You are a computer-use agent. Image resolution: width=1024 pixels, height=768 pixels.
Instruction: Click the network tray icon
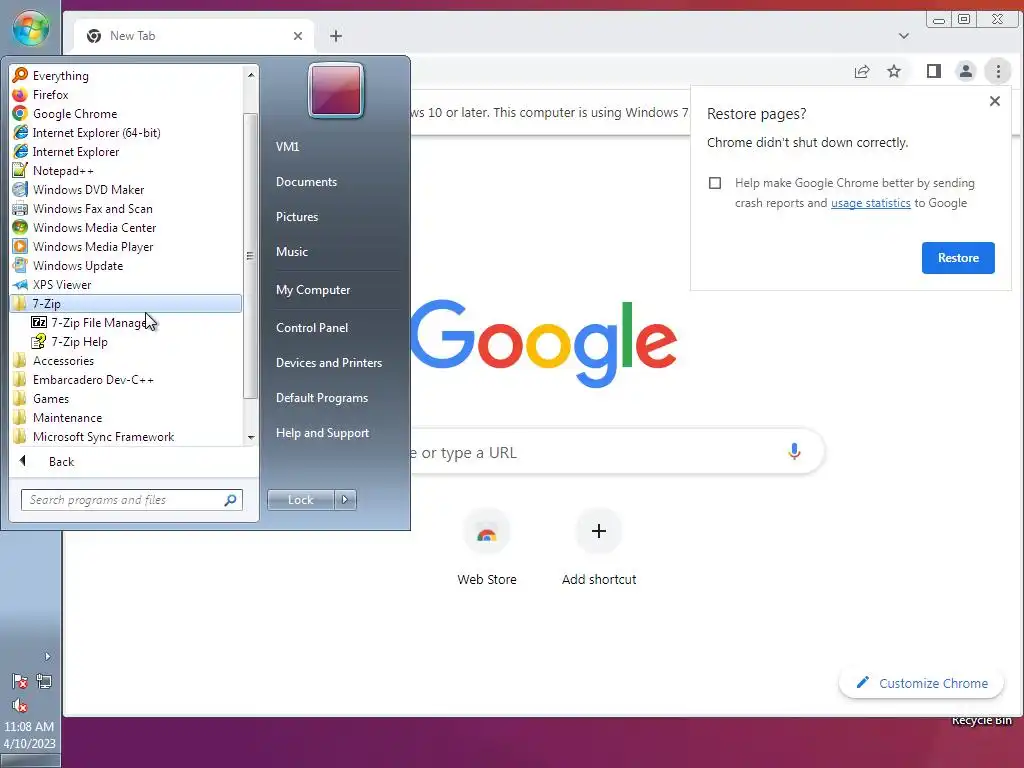click(44, 682)
